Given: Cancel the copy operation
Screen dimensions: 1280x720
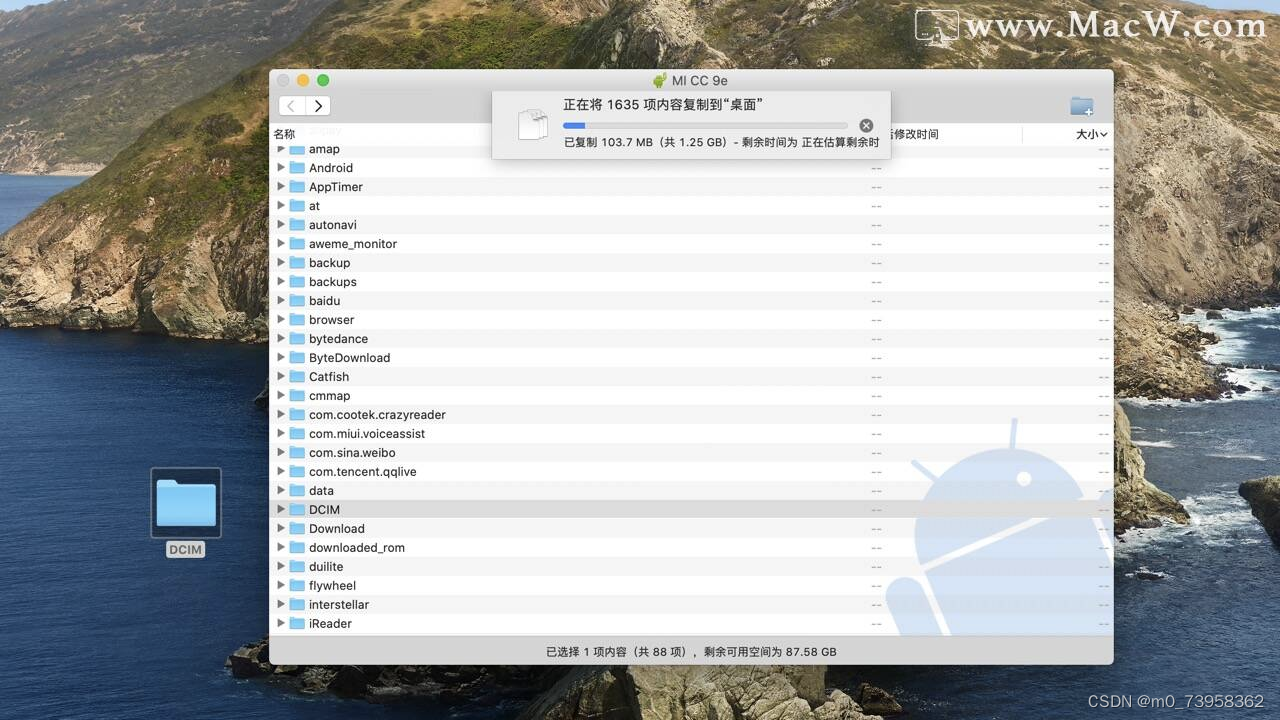Looking at the screenshot, I should point(866,125).
